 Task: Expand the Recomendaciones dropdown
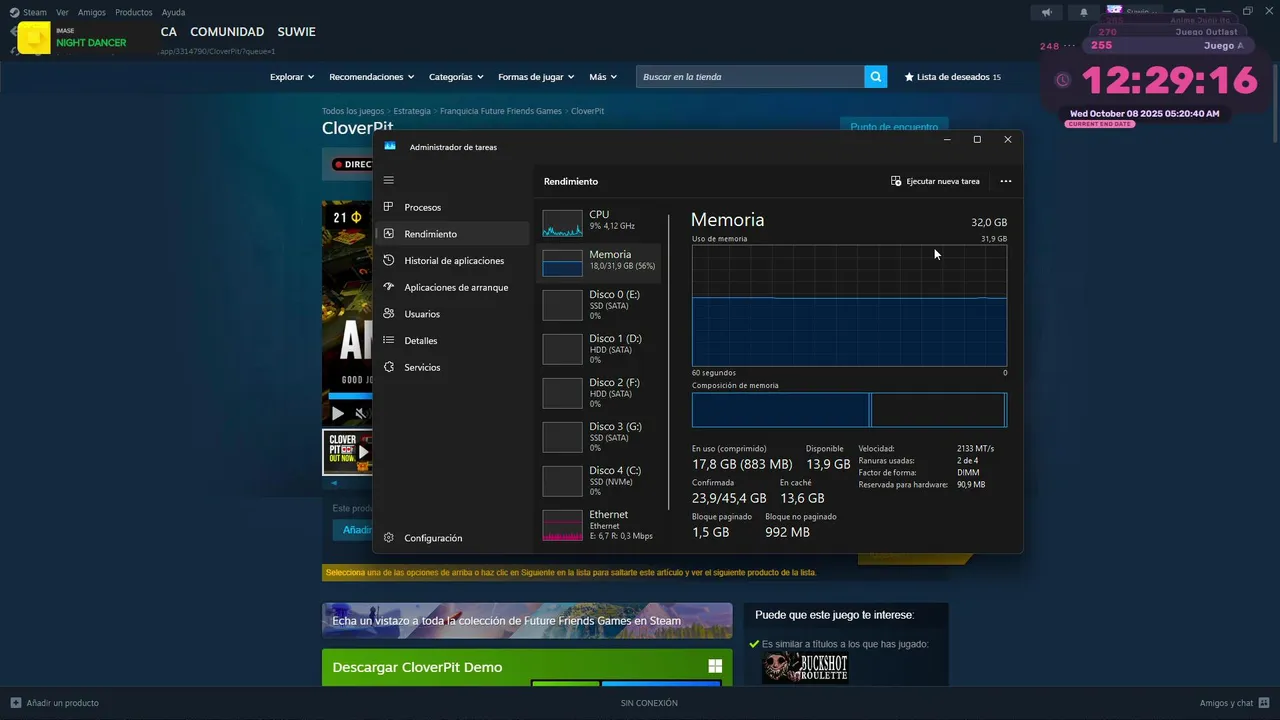(x=372, y=77)
